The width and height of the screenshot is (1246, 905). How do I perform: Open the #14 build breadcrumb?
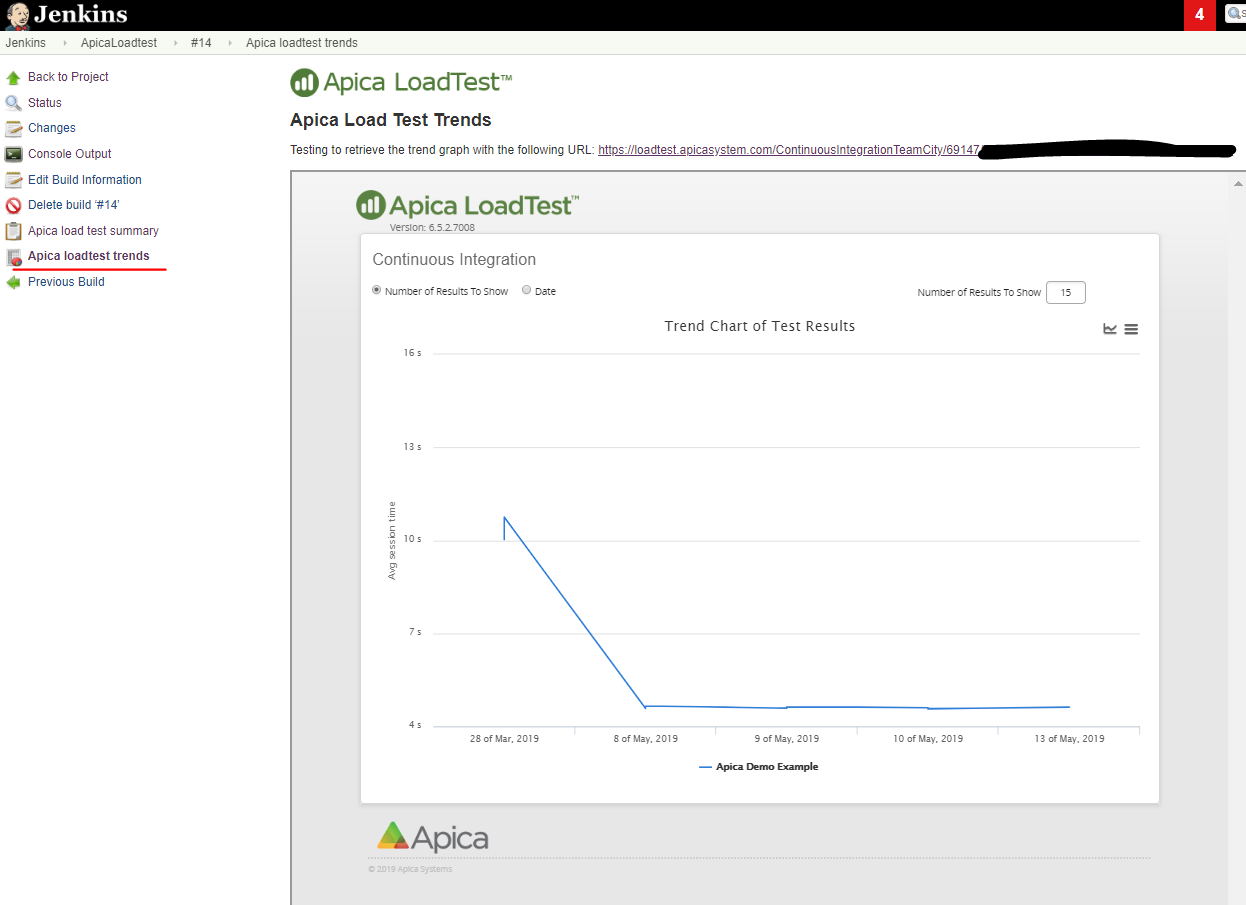click(x=201, y=43)
